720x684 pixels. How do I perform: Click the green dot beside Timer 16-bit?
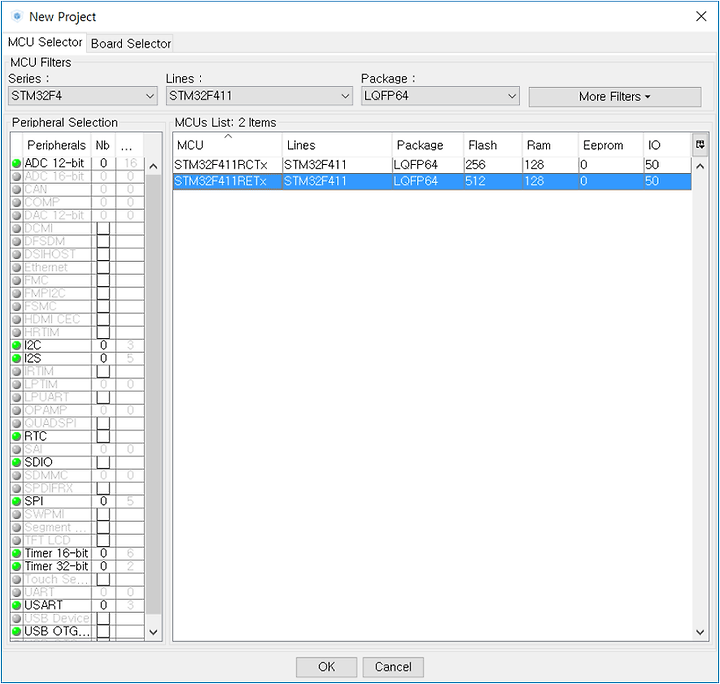(x=17, y=553)
